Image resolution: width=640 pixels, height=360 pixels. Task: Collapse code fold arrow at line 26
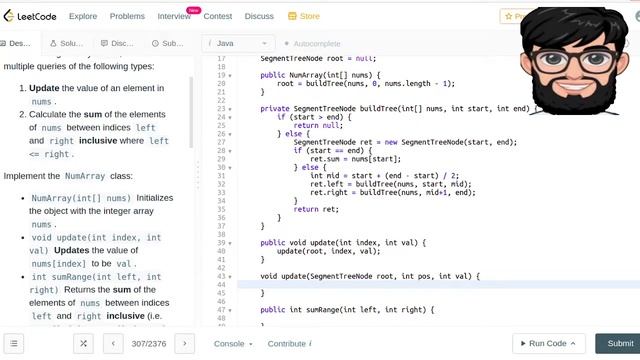(230, 134)
